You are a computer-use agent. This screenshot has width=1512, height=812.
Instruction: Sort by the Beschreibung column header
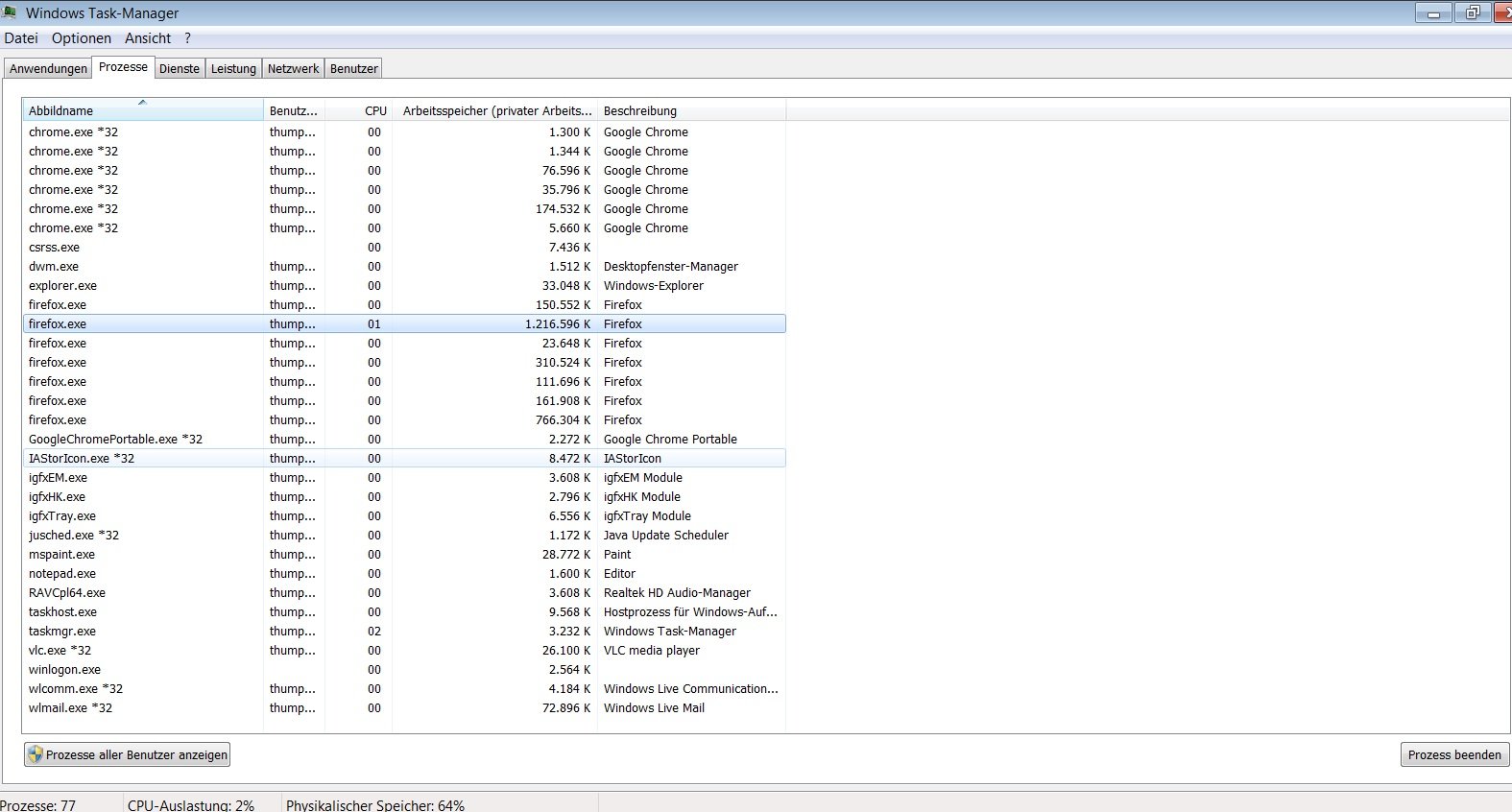(x=640, y=110)
